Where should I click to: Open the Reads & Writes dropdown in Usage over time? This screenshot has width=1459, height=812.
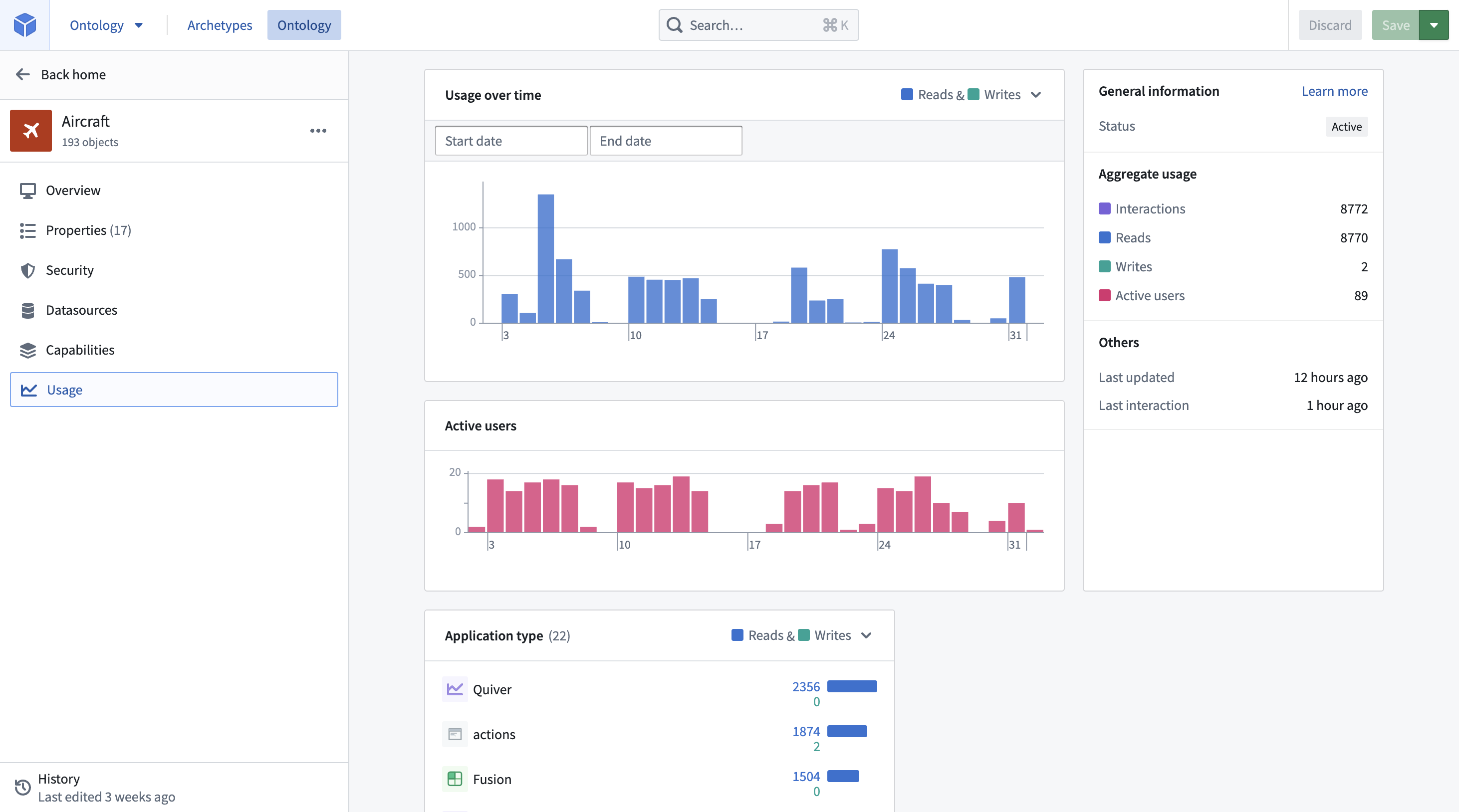pyautogui.click(x=971, y=95)
